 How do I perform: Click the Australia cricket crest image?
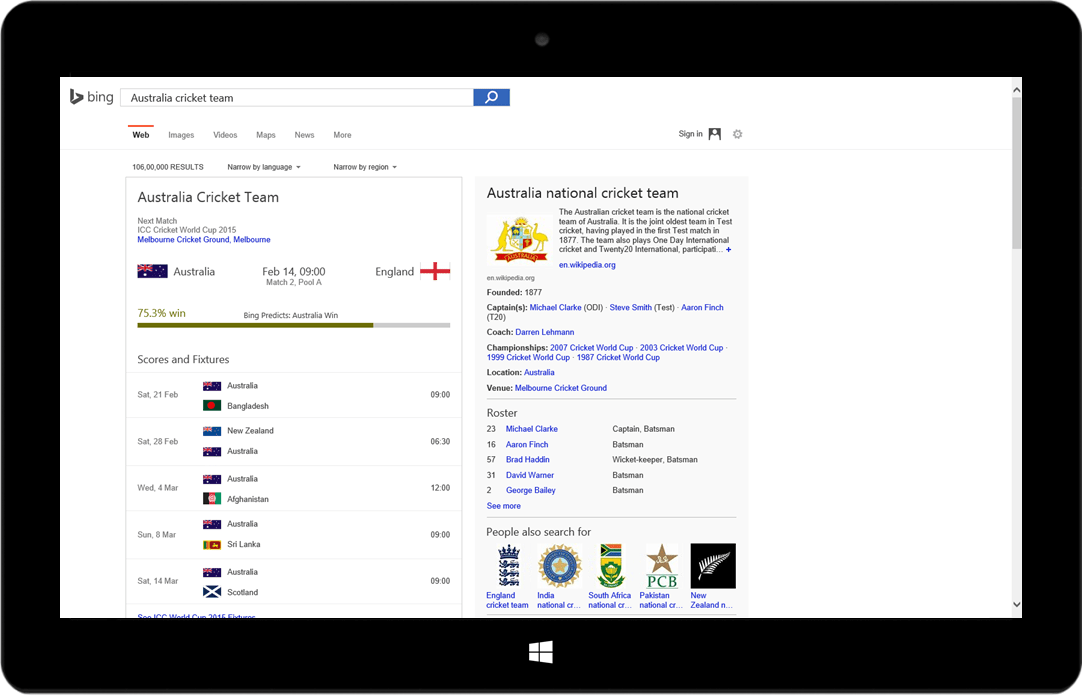click(x=520, y=239)
